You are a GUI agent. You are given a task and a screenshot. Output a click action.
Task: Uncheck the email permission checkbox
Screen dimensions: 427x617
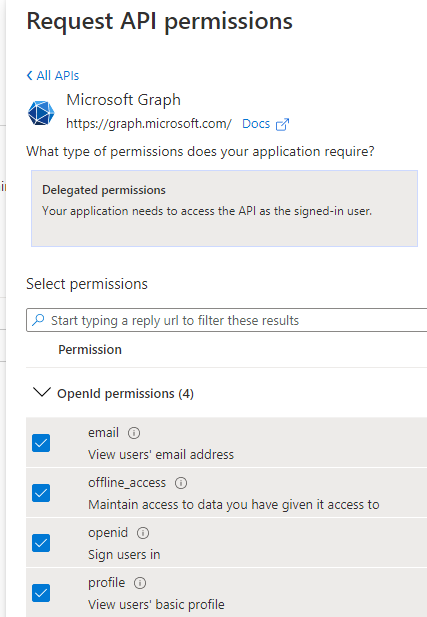(x=41, y=443)
